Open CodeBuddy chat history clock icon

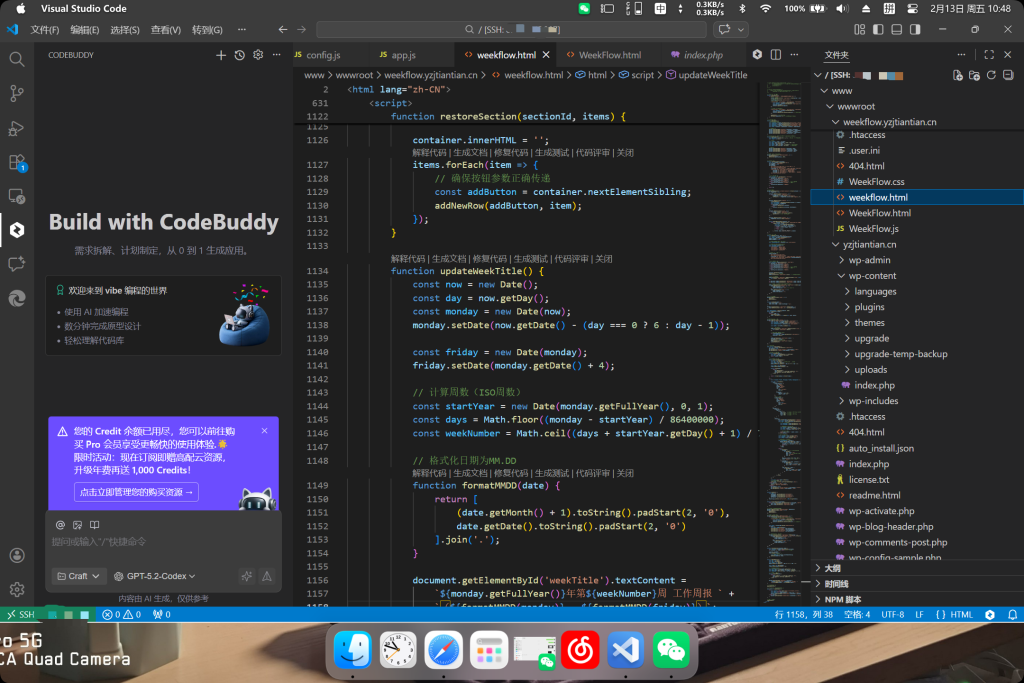(x=240, y=55)
